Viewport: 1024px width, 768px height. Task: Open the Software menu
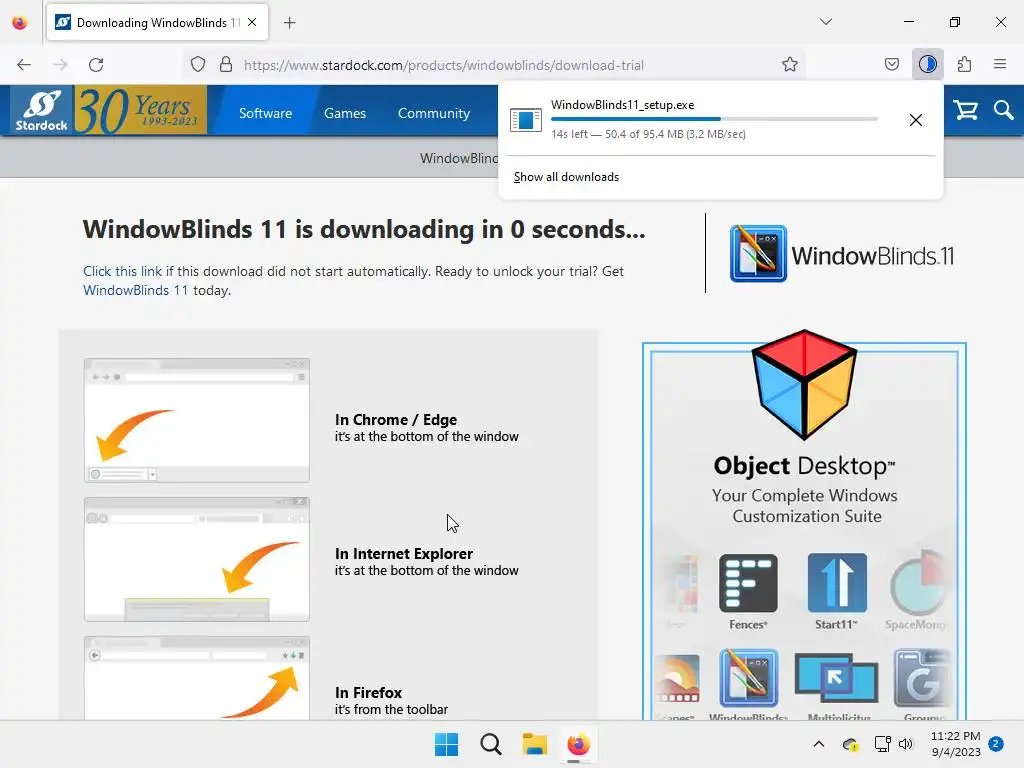tap(265, 113)
